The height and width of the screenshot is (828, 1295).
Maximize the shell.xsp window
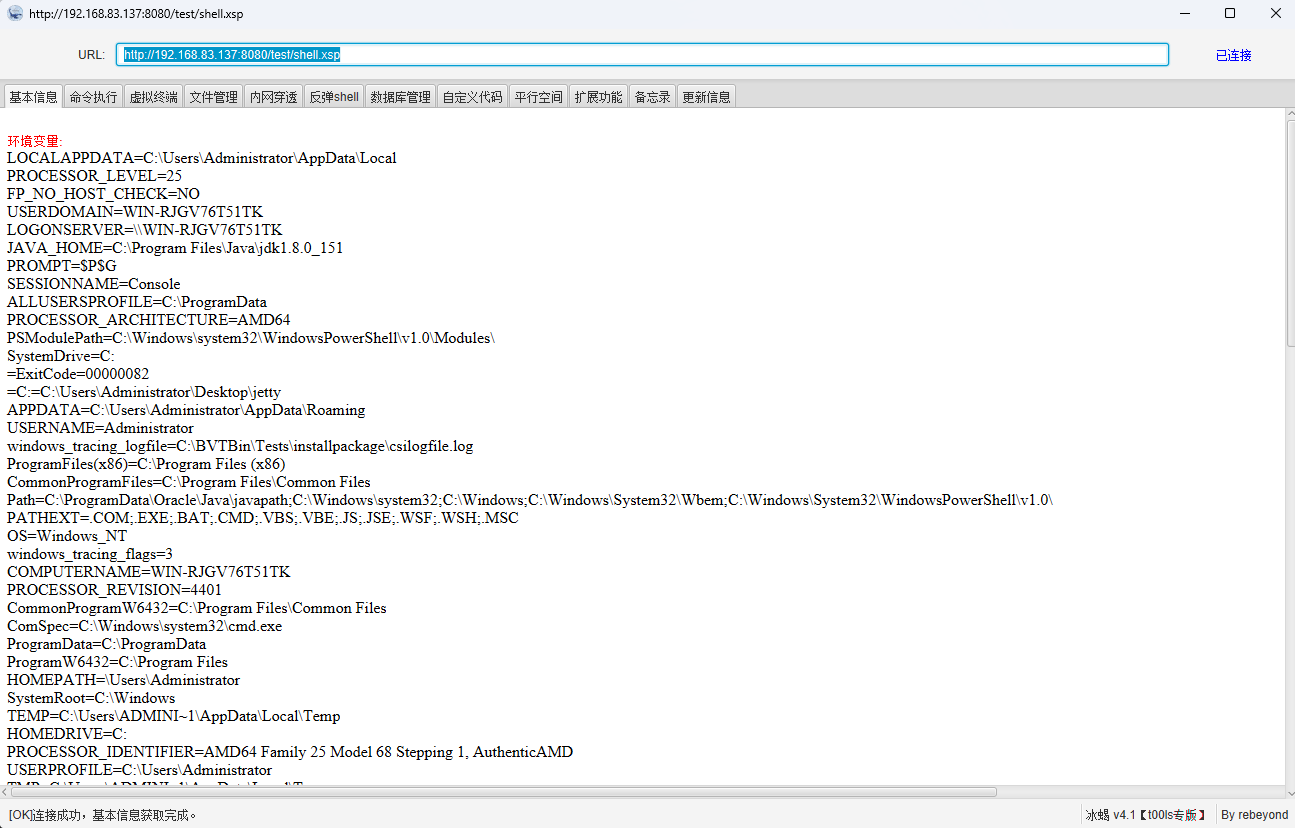click(1229, 14)
